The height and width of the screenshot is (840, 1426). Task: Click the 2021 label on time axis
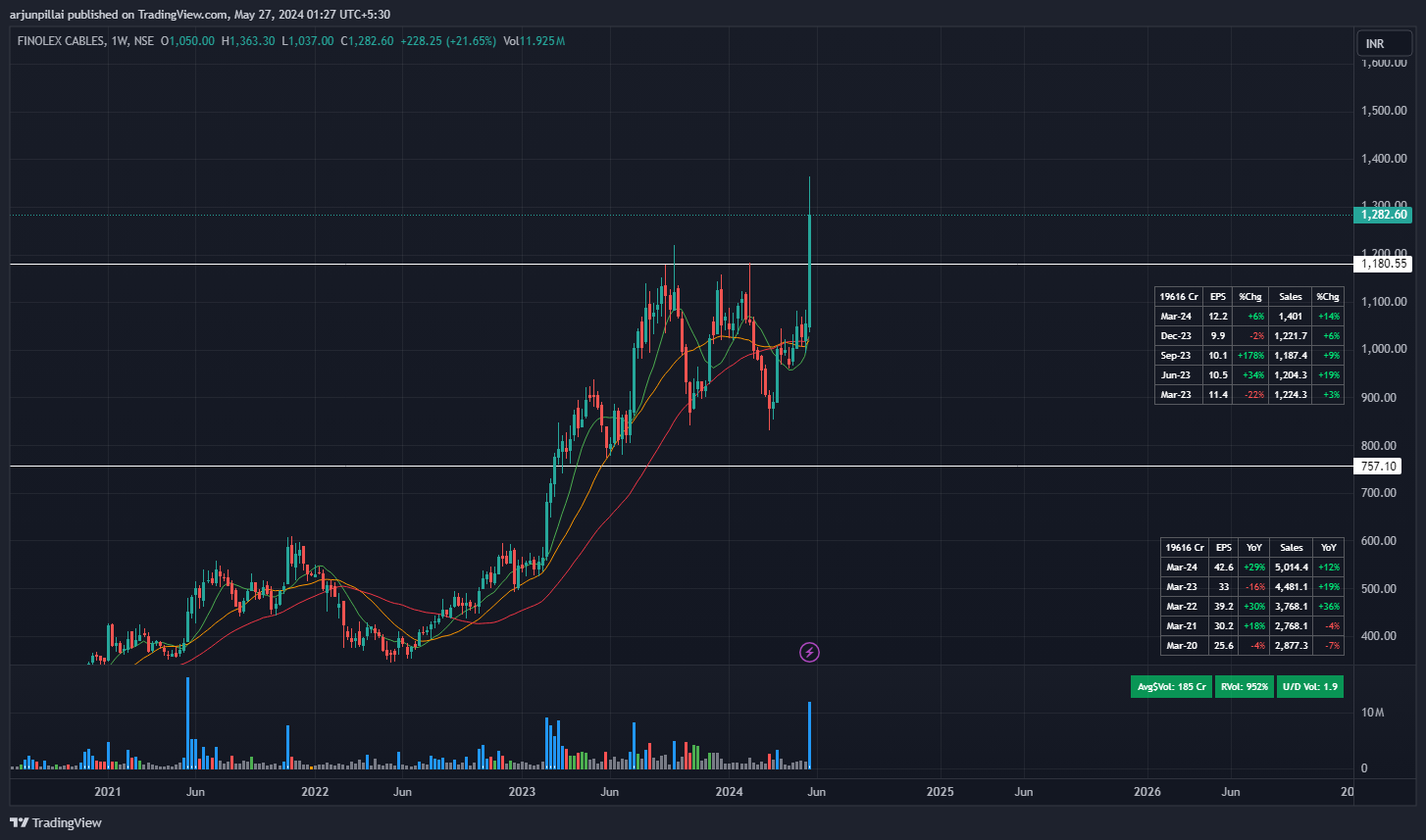click(108, 791)
